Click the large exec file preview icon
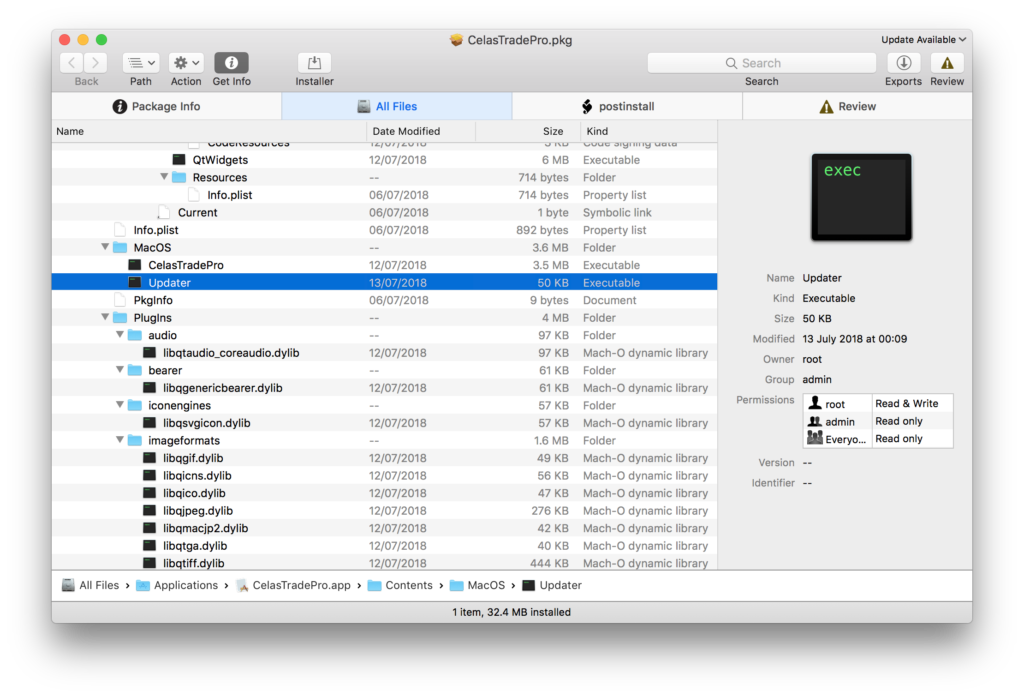Screen dimensions: 1024x697 [x=861, y=197]
